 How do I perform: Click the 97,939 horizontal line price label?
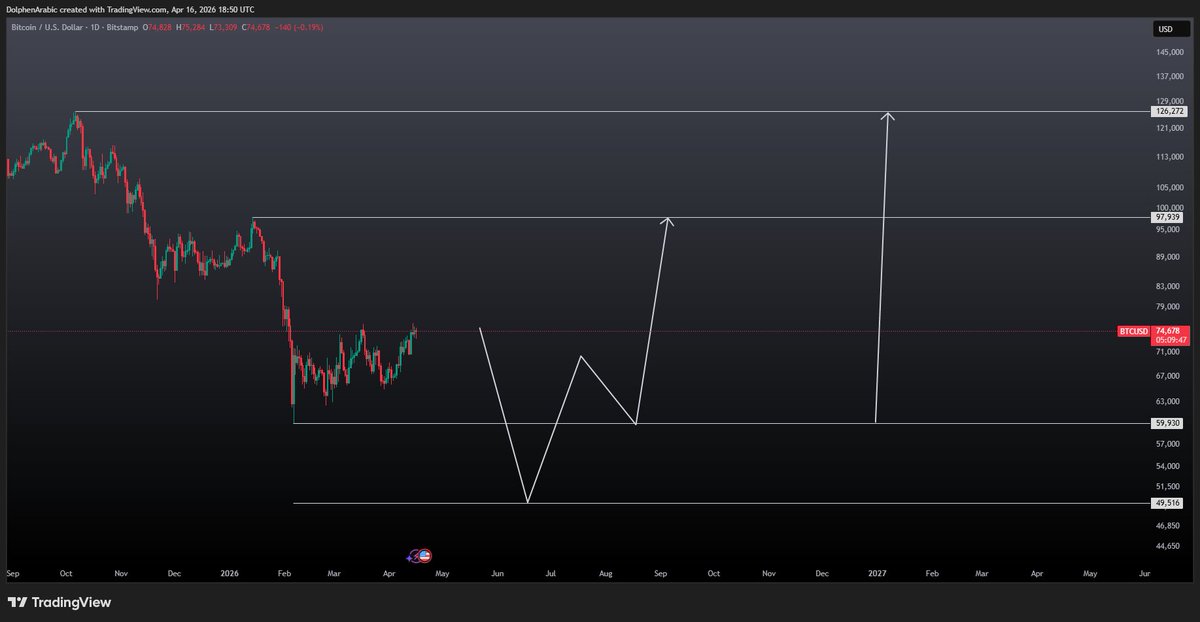(x=1168, y=217)
